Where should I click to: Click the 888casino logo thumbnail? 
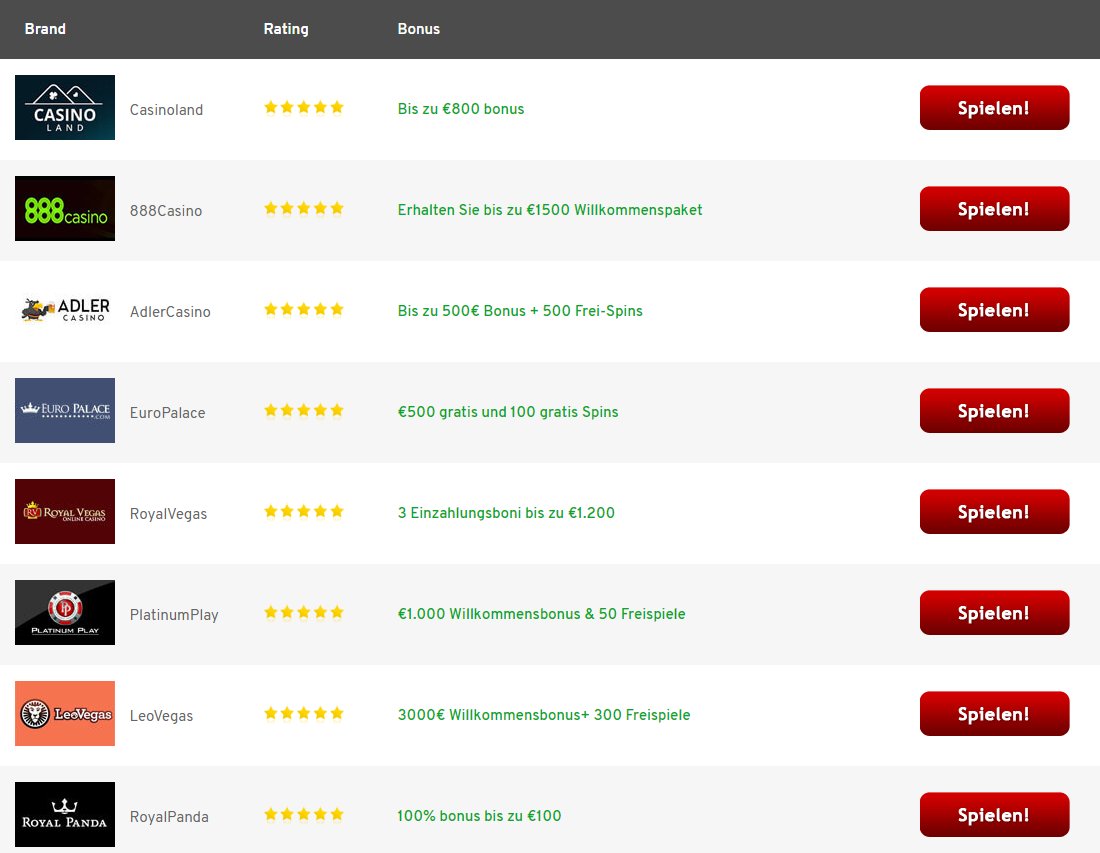click(x=65, y=208)
